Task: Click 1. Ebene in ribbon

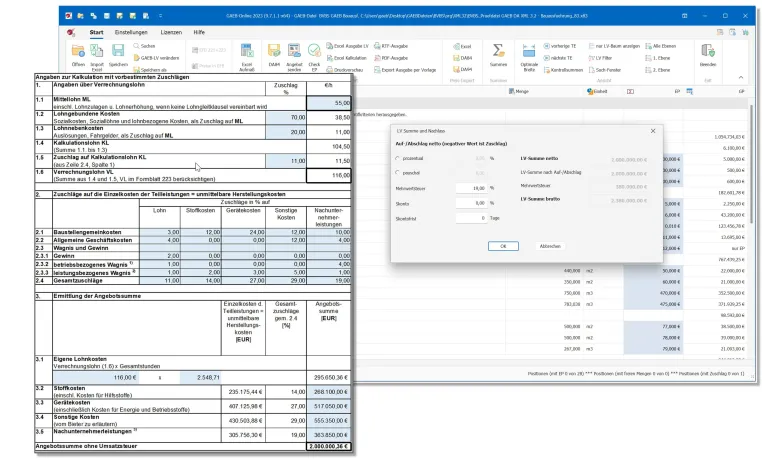Action: (x=658, y=58)
